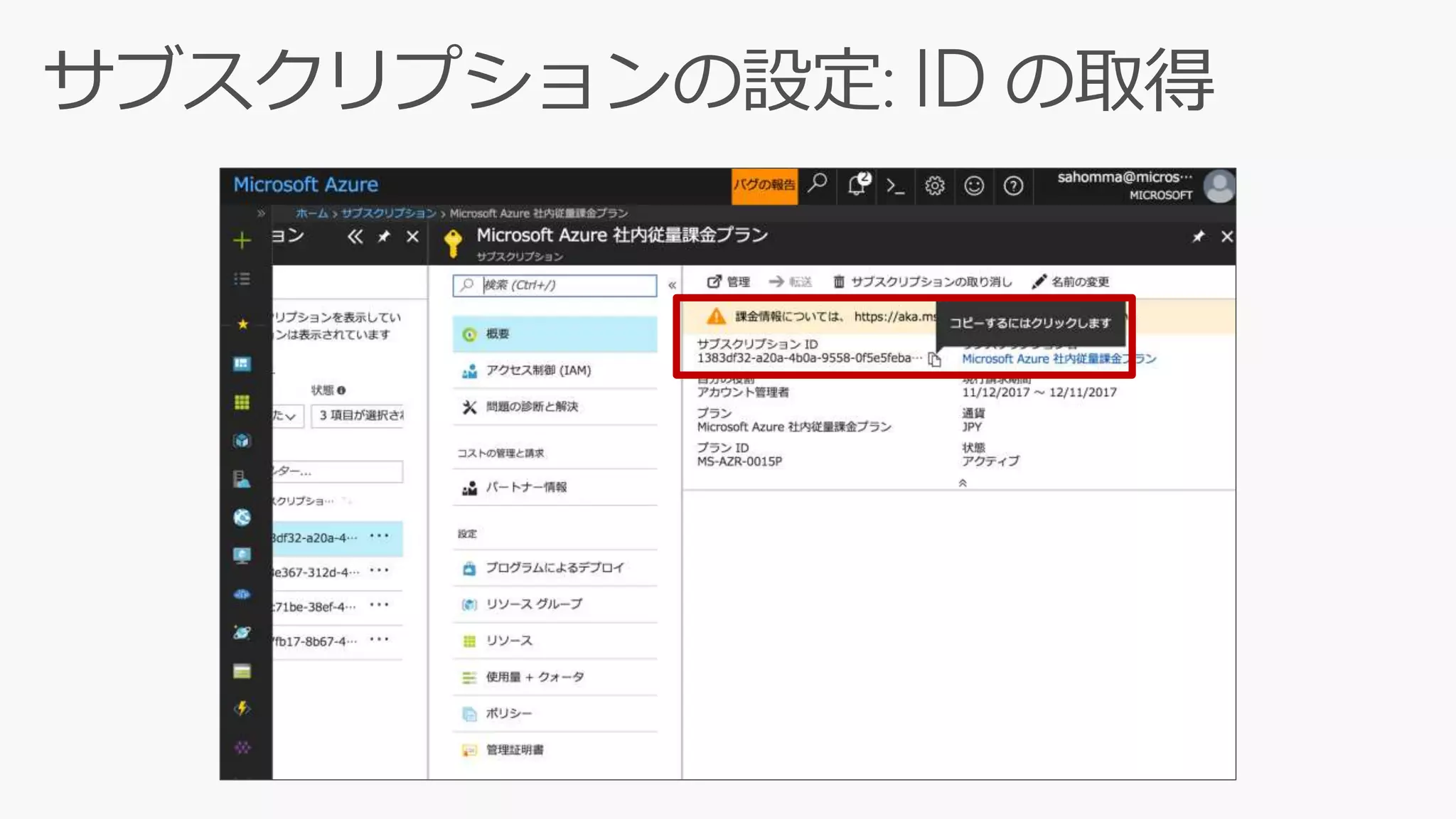Screen dimensions: 1456x819
Task: Open the notifications bell icon
Action: (858, 185)
